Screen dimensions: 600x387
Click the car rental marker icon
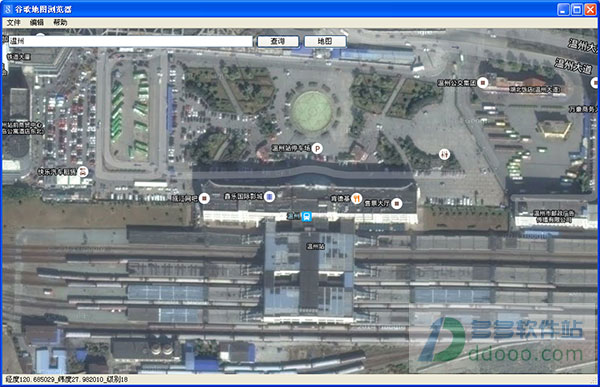pyautogui.click(x=83, y=171)
